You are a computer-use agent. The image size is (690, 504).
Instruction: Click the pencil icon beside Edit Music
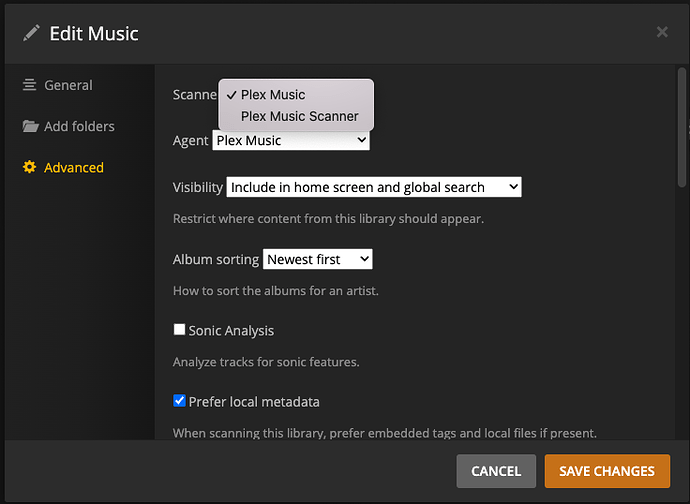pyautogui.click(x=32, y=33)
